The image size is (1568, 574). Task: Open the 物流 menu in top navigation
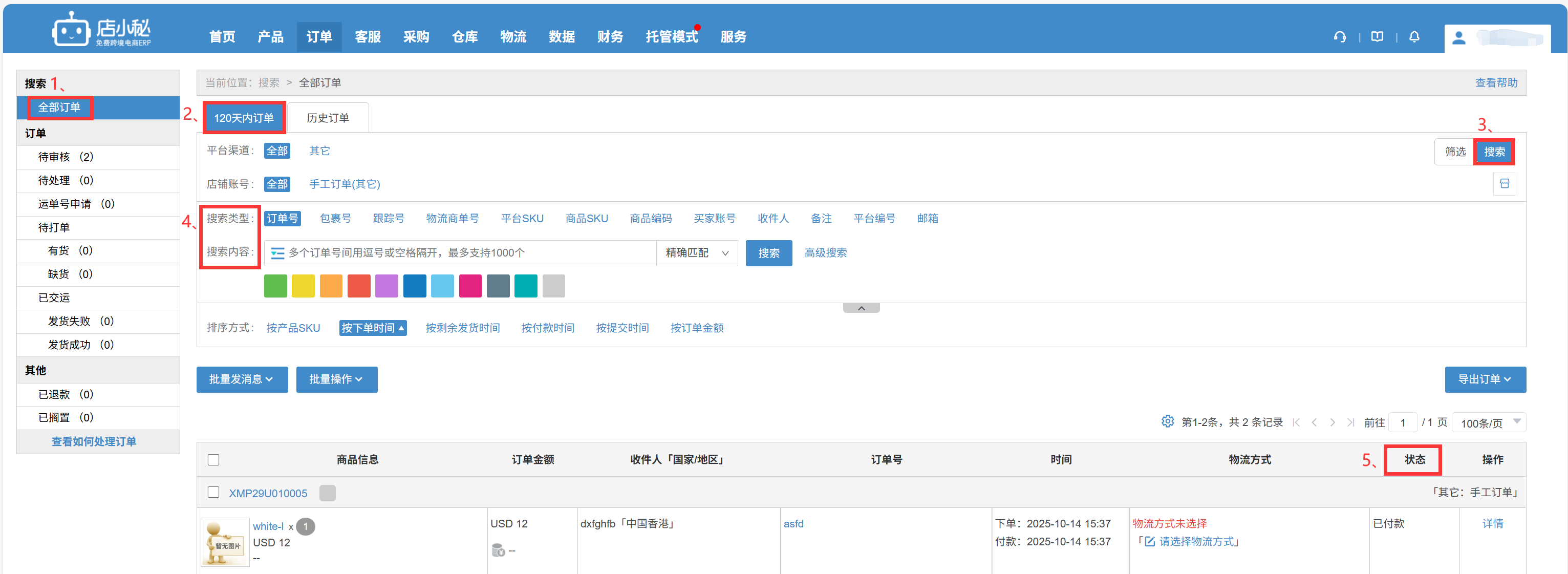pyautogui.click(x=512, y=37)
